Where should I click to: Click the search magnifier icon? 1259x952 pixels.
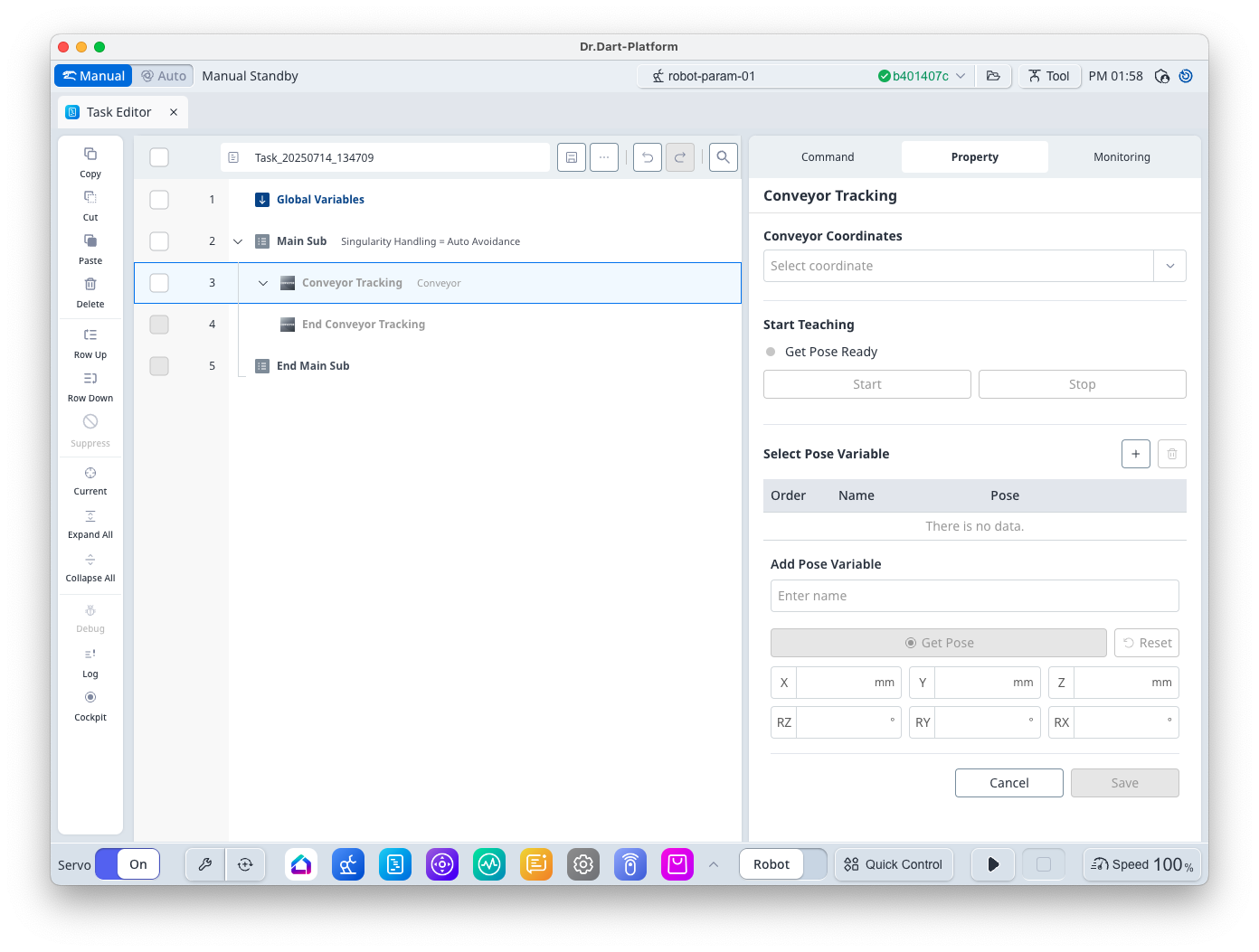(723, 157)
